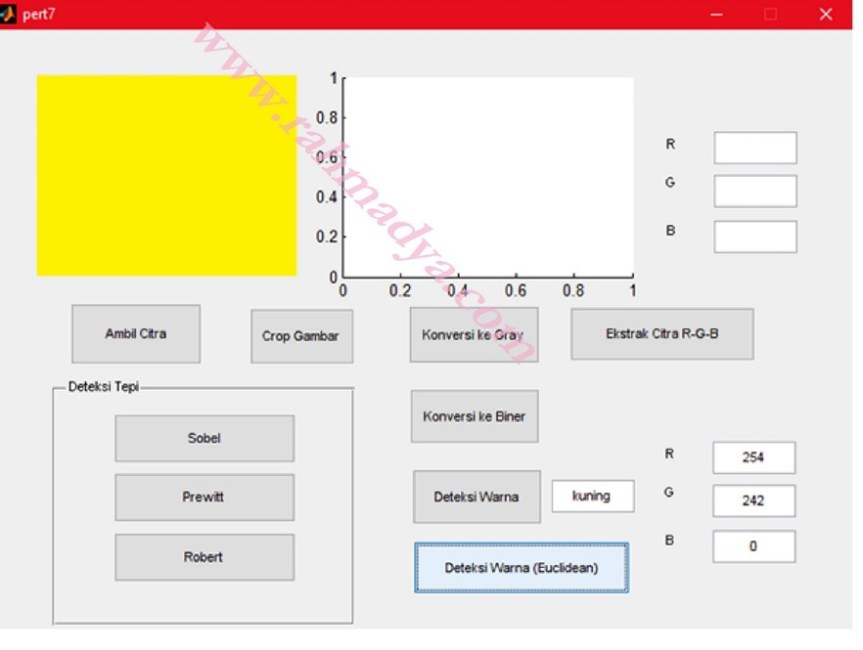The height and width of the screenshot is (650, 863).
Task: Select Robert edge detection button
Action: (x=204, y=557)
